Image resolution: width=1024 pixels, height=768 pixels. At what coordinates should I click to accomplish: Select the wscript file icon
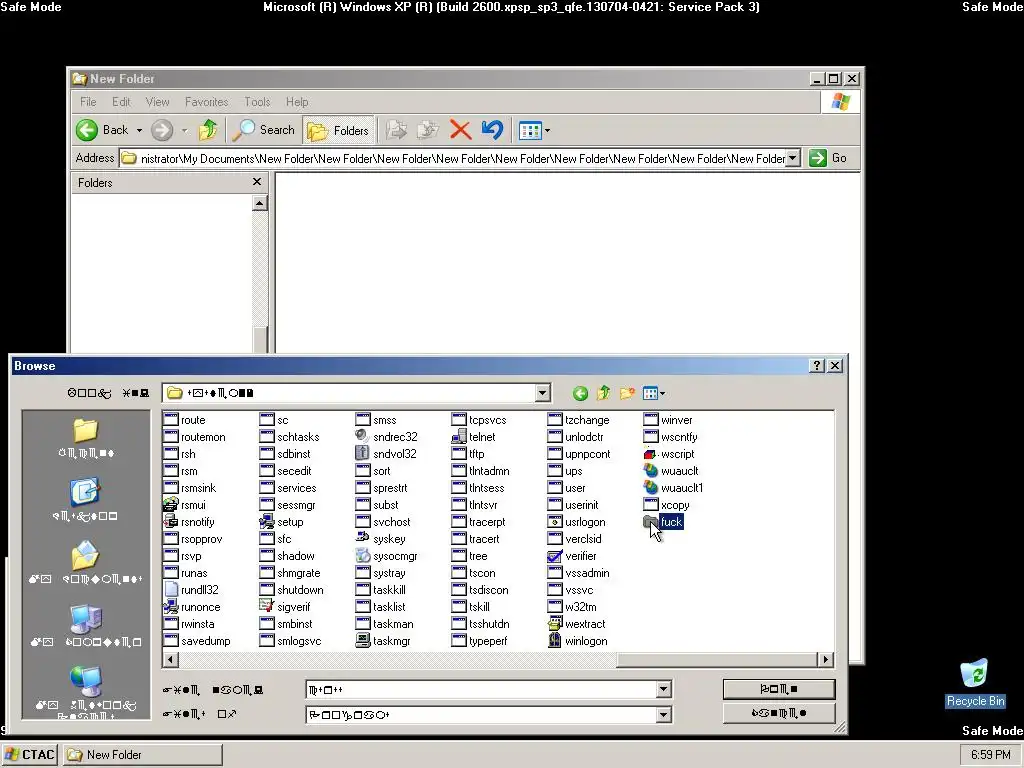[x=651, y=453]
